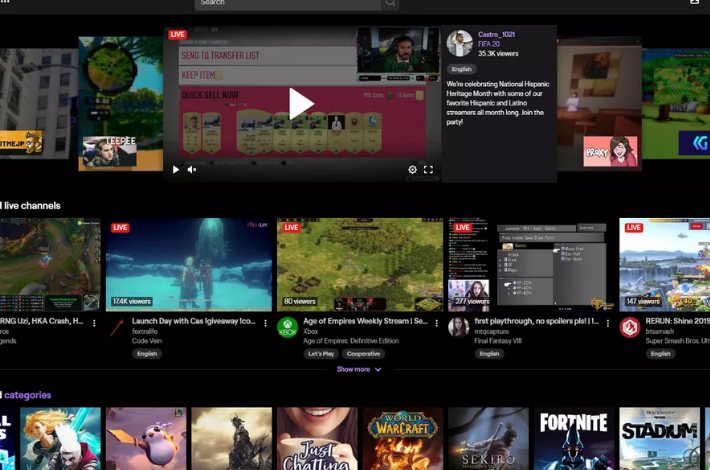
Task: Open 'Age of Empires Weekly Stream' title
Action: point(365,321)
